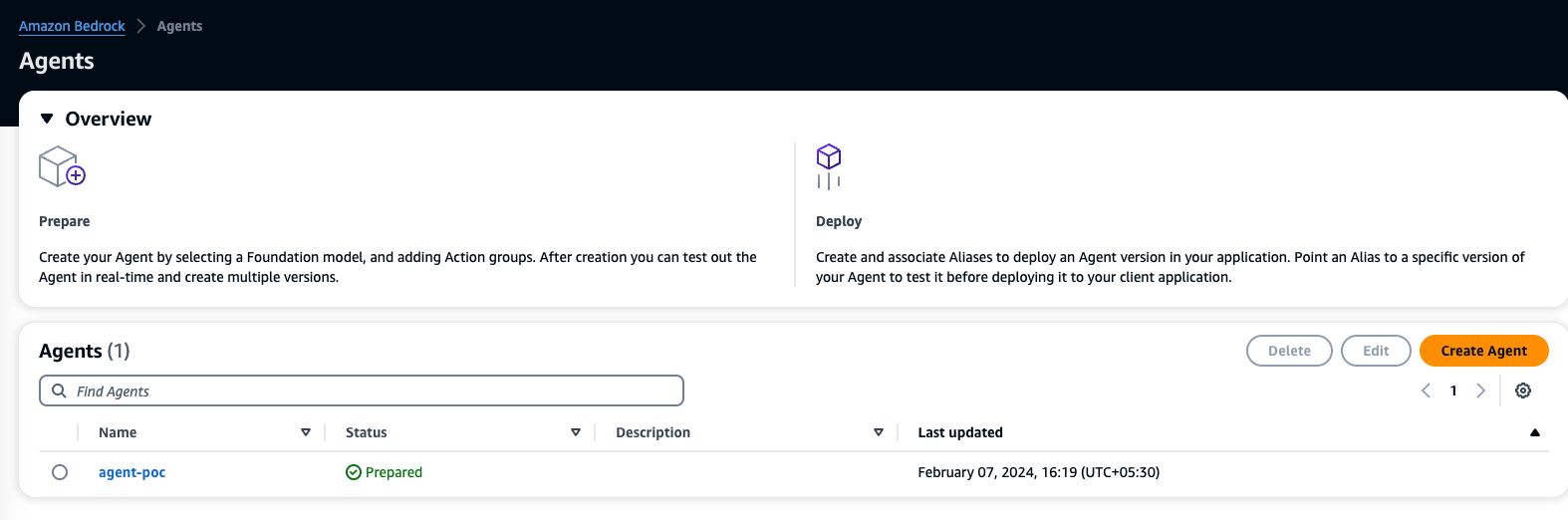
Task: Click the Agents (1) table heading
Action: tap(85, 351)
